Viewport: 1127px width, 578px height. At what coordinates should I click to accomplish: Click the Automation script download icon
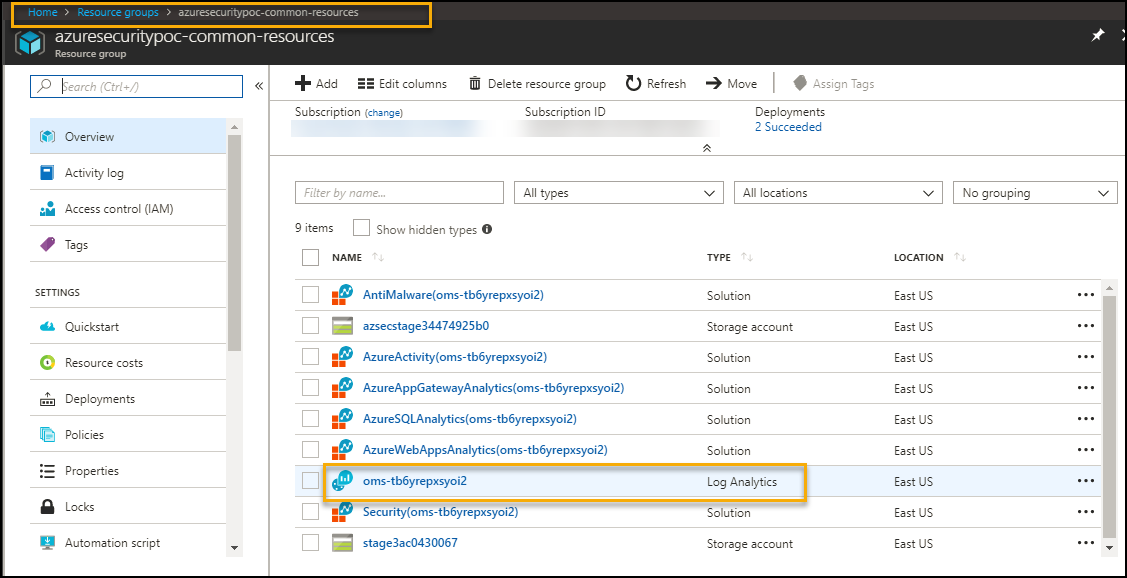(47, 543)
